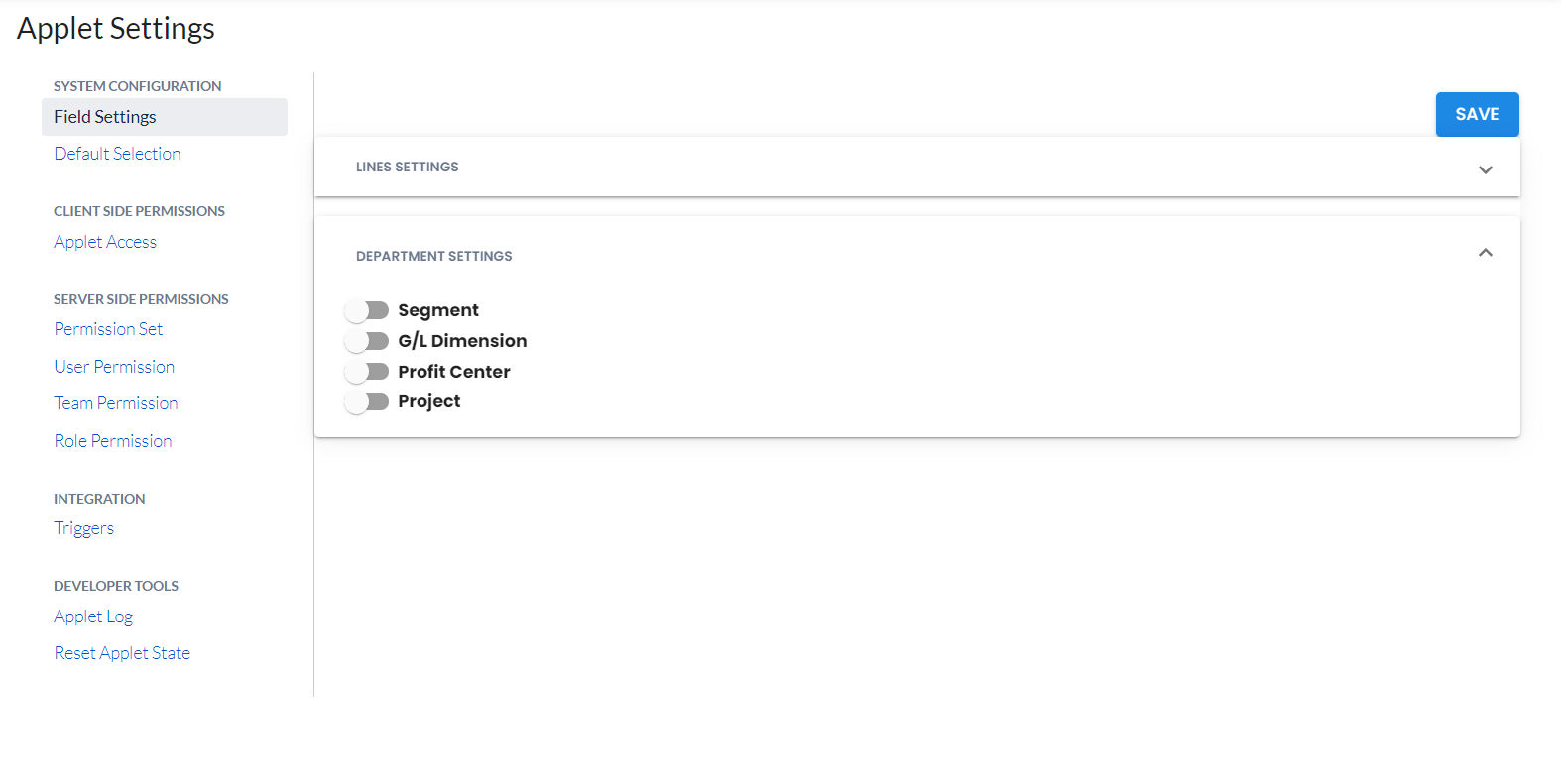This screenshot has width=1561, height=784.
Task: Open the Default Selection page
Action: (x=117, y=154)
